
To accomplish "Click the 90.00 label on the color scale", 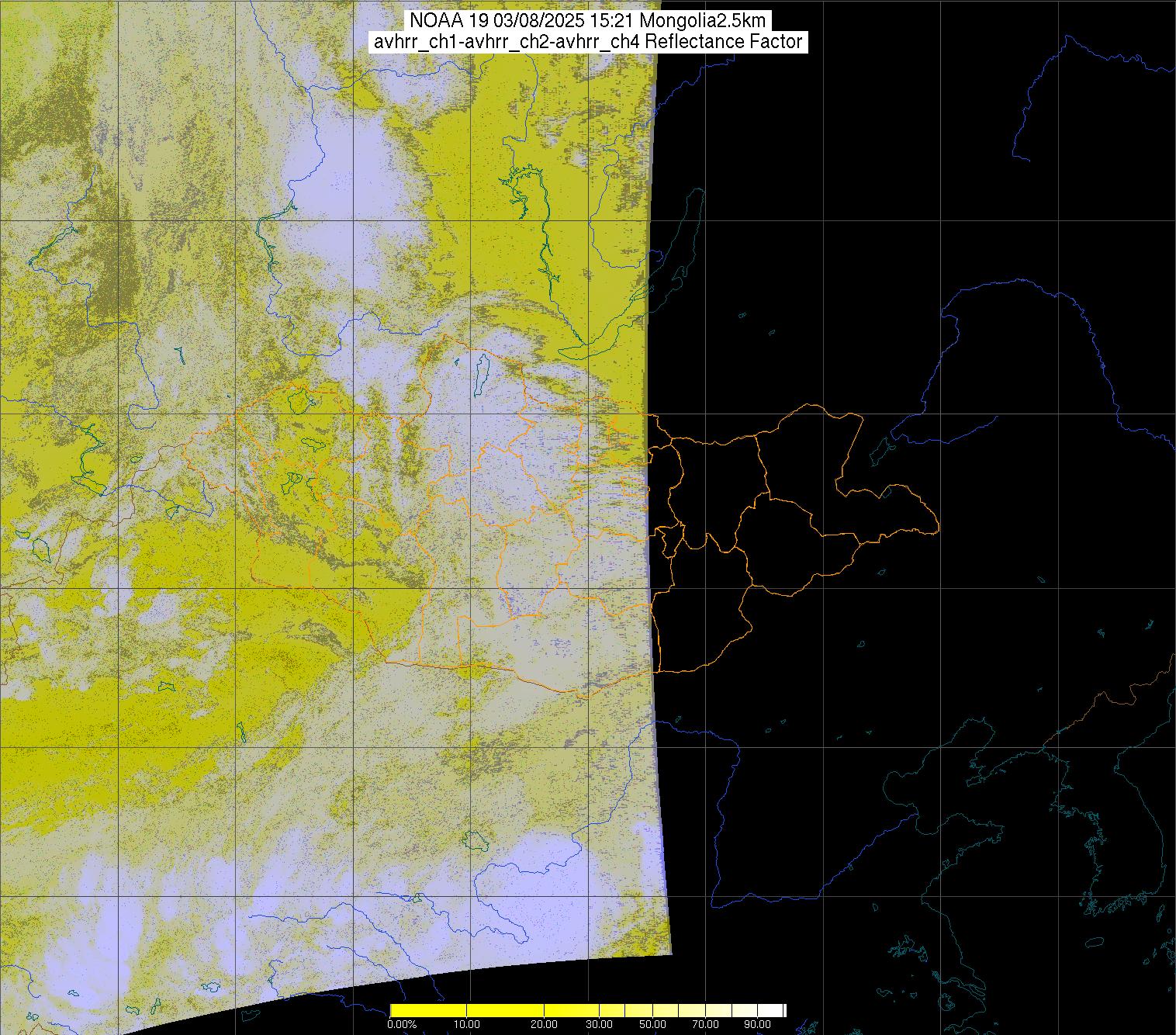I will (758, 1025).
